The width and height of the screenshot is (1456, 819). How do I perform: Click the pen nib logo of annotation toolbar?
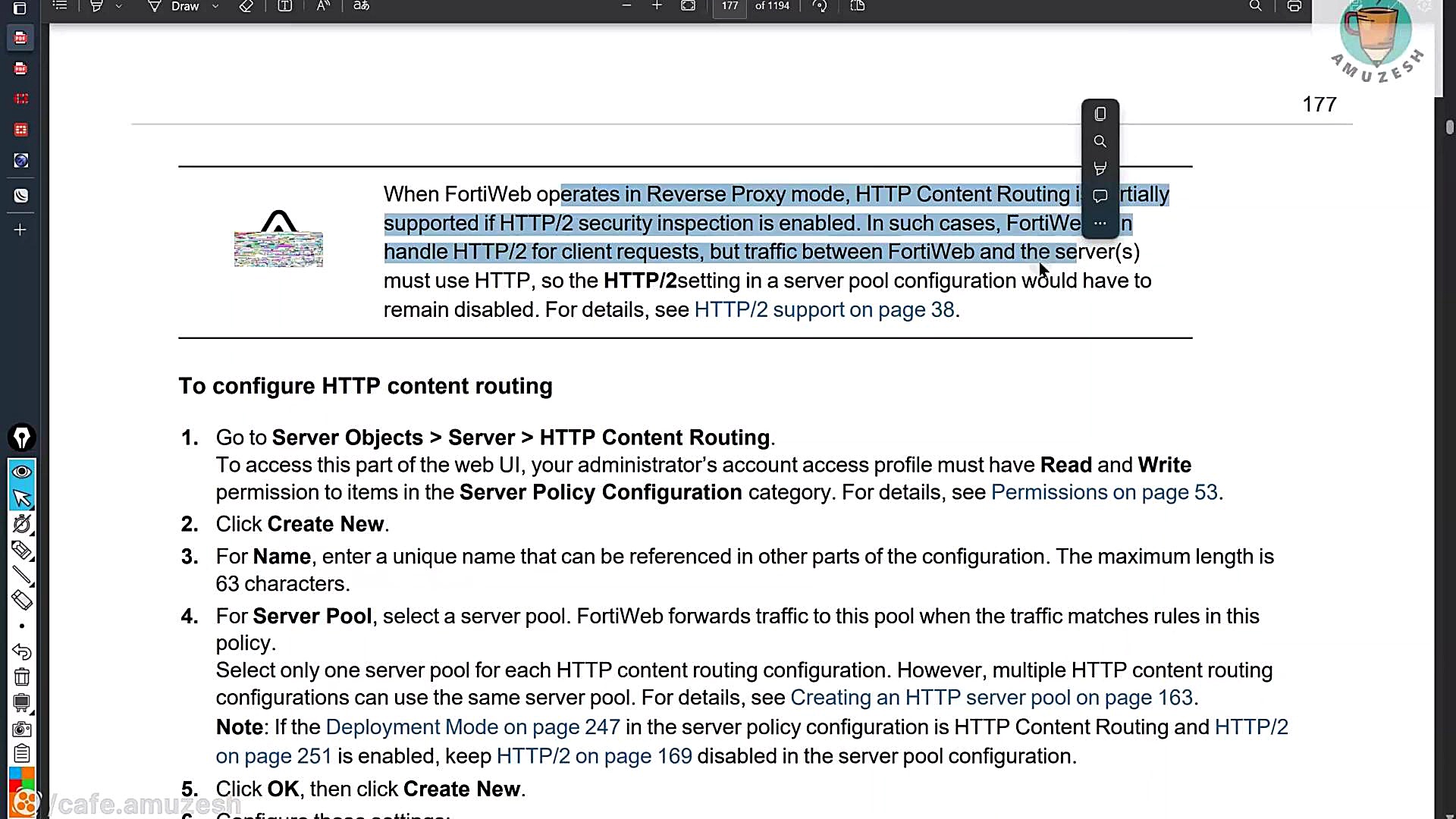point(22,438)
